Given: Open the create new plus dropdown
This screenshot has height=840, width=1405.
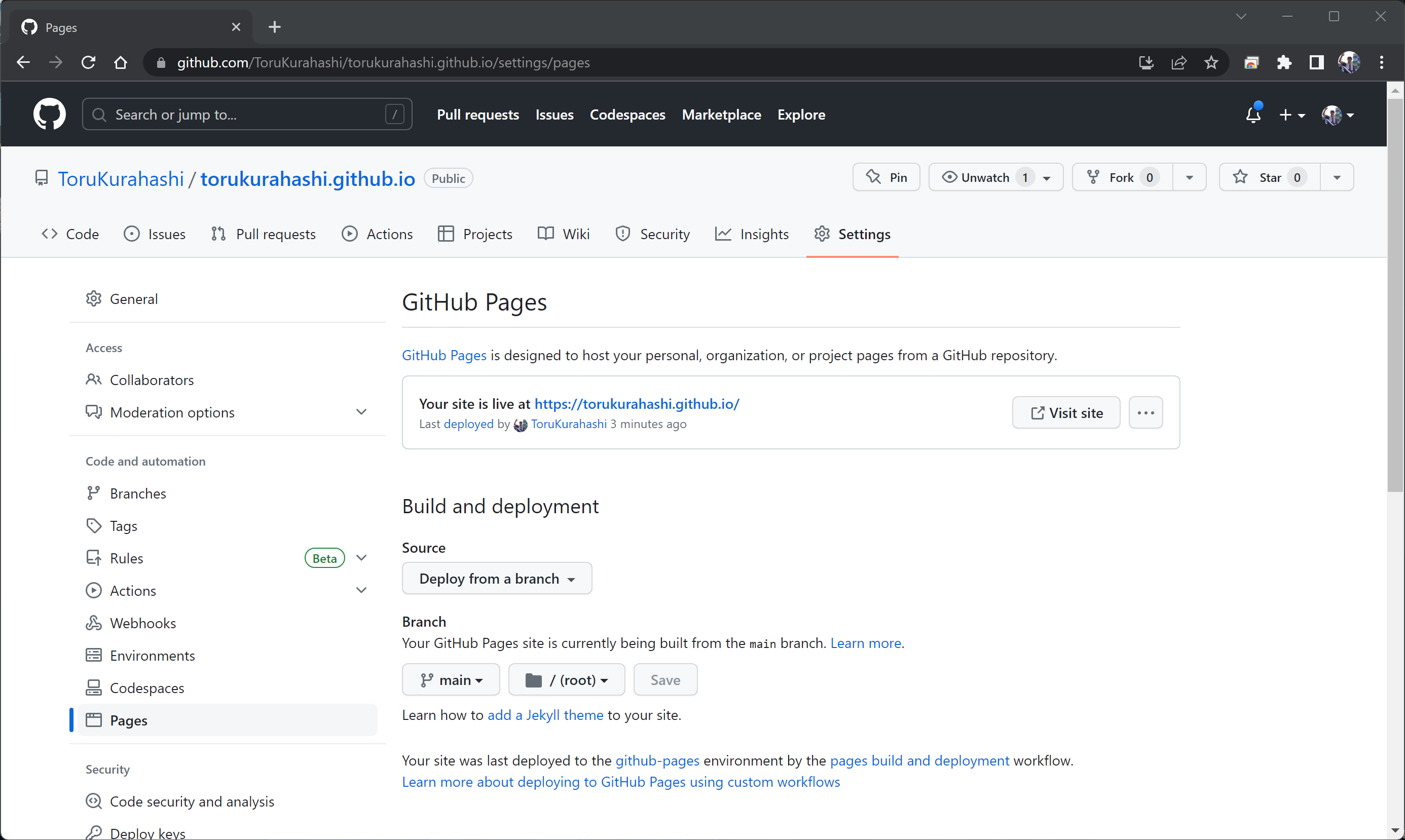Looking at the screenshot, I should pyautogui.click(x=1292, y=115).
